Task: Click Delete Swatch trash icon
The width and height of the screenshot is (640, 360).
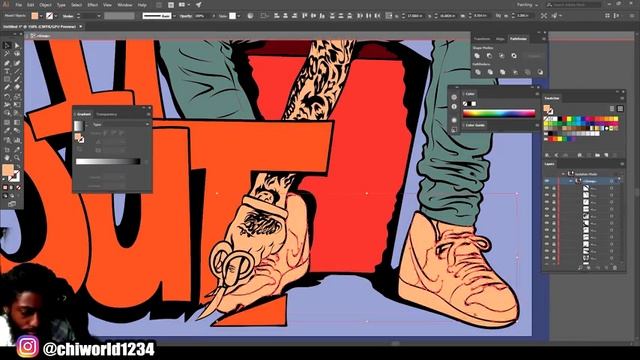Action: click(x=615, y=155)
